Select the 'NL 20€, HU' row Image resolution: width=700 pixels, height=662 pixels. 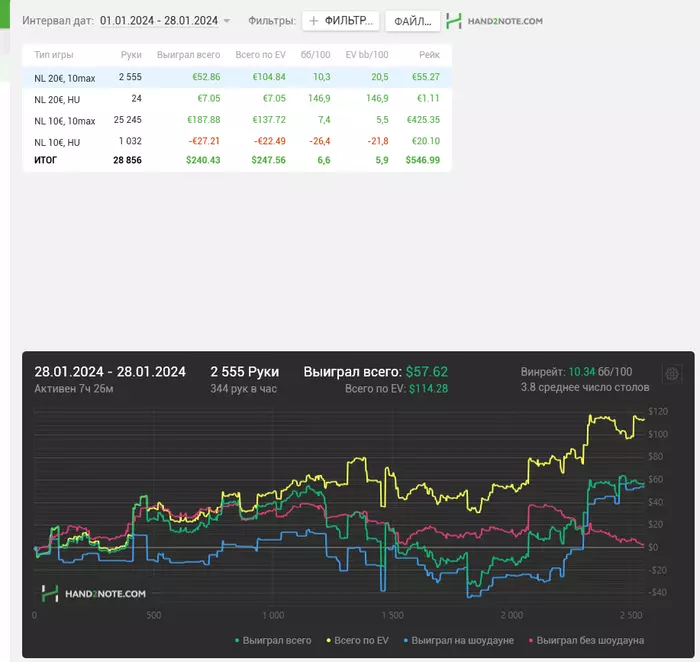[x=56, y=99]
